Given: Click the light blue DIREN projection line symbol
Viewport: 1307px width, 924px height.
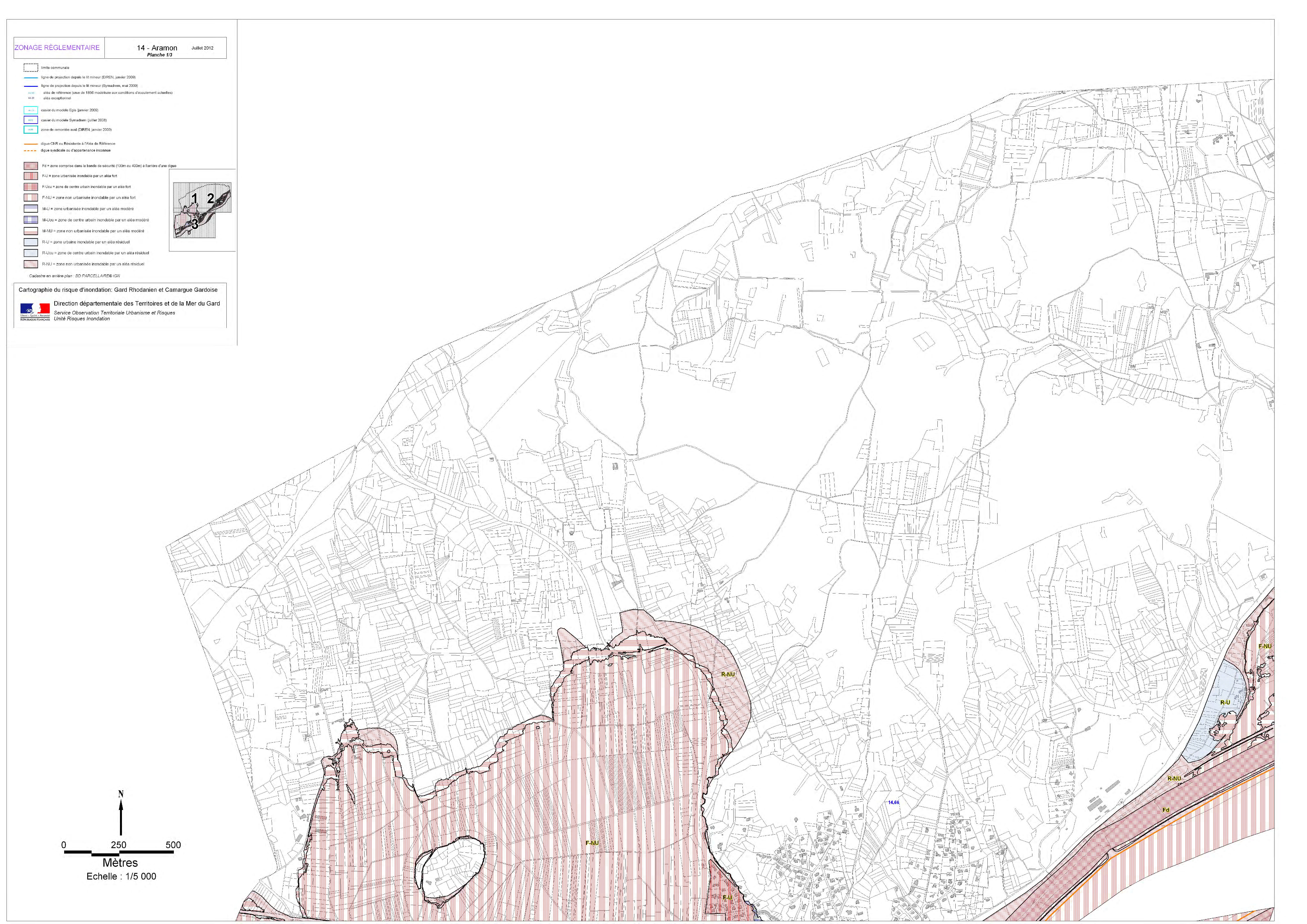Looking at the screenshot, I should click(31, 77).
